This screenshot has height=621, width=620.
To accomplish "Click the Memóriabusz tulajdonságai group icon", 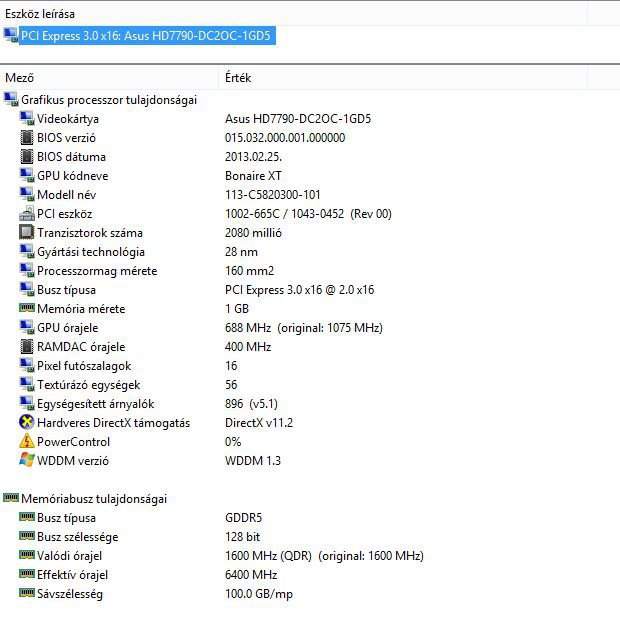I will [11, 497].
